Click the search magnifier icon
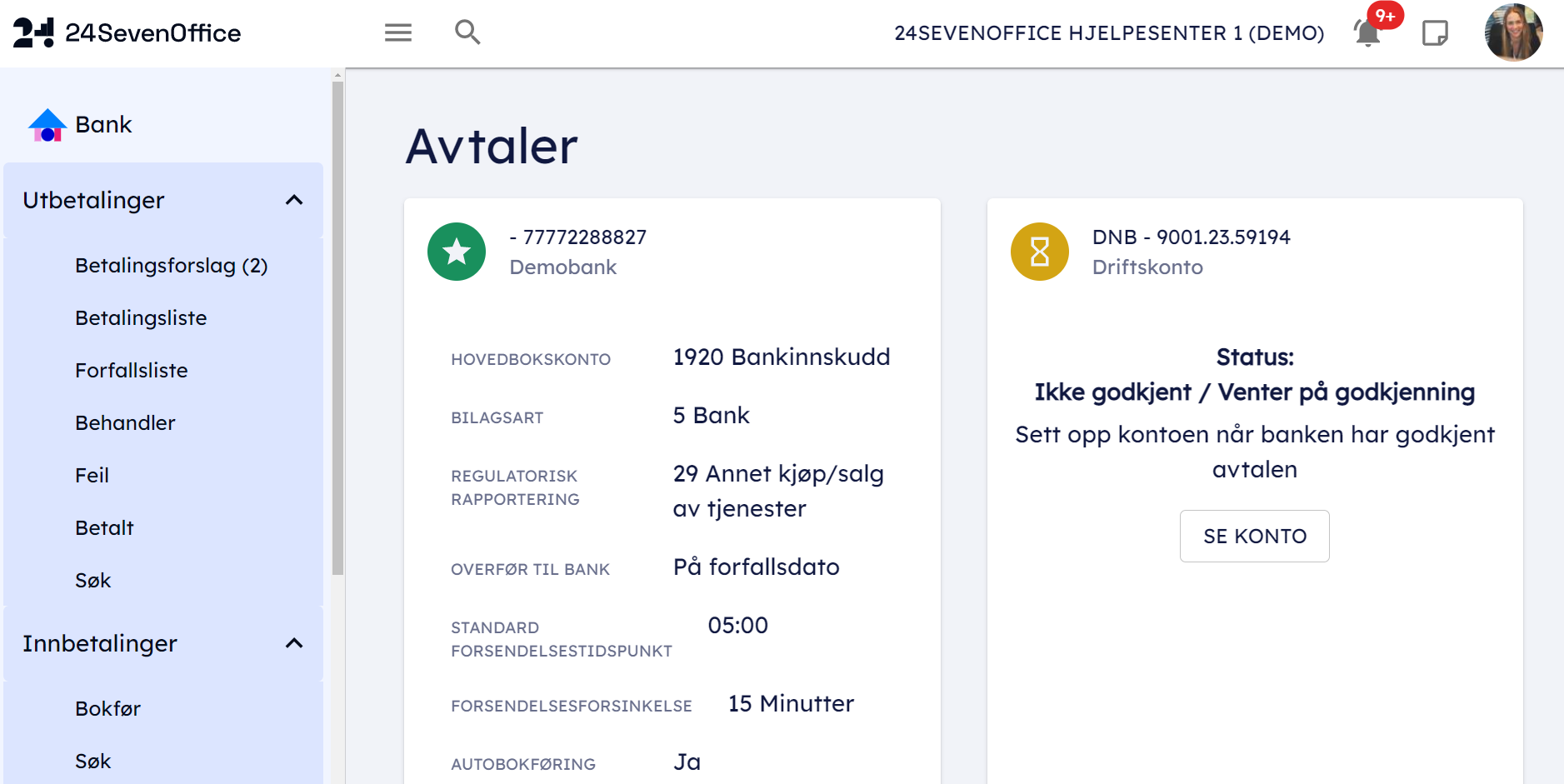This screenshot has height=784, width=1564. 467,32
